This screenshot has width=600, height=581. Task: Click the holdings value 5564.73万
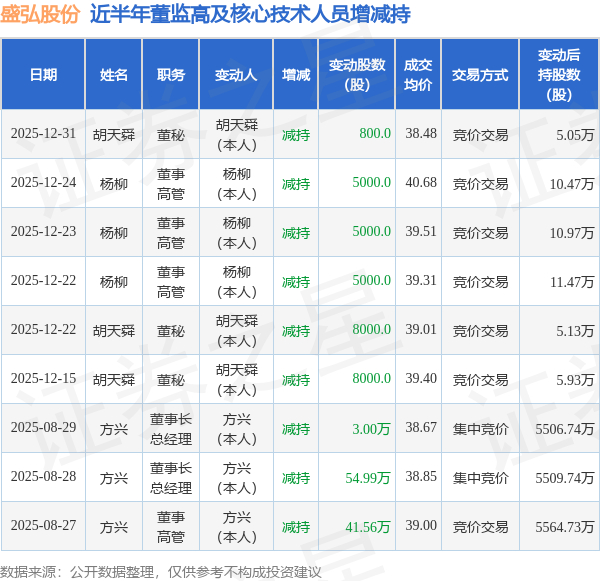[x=565, y=527]
